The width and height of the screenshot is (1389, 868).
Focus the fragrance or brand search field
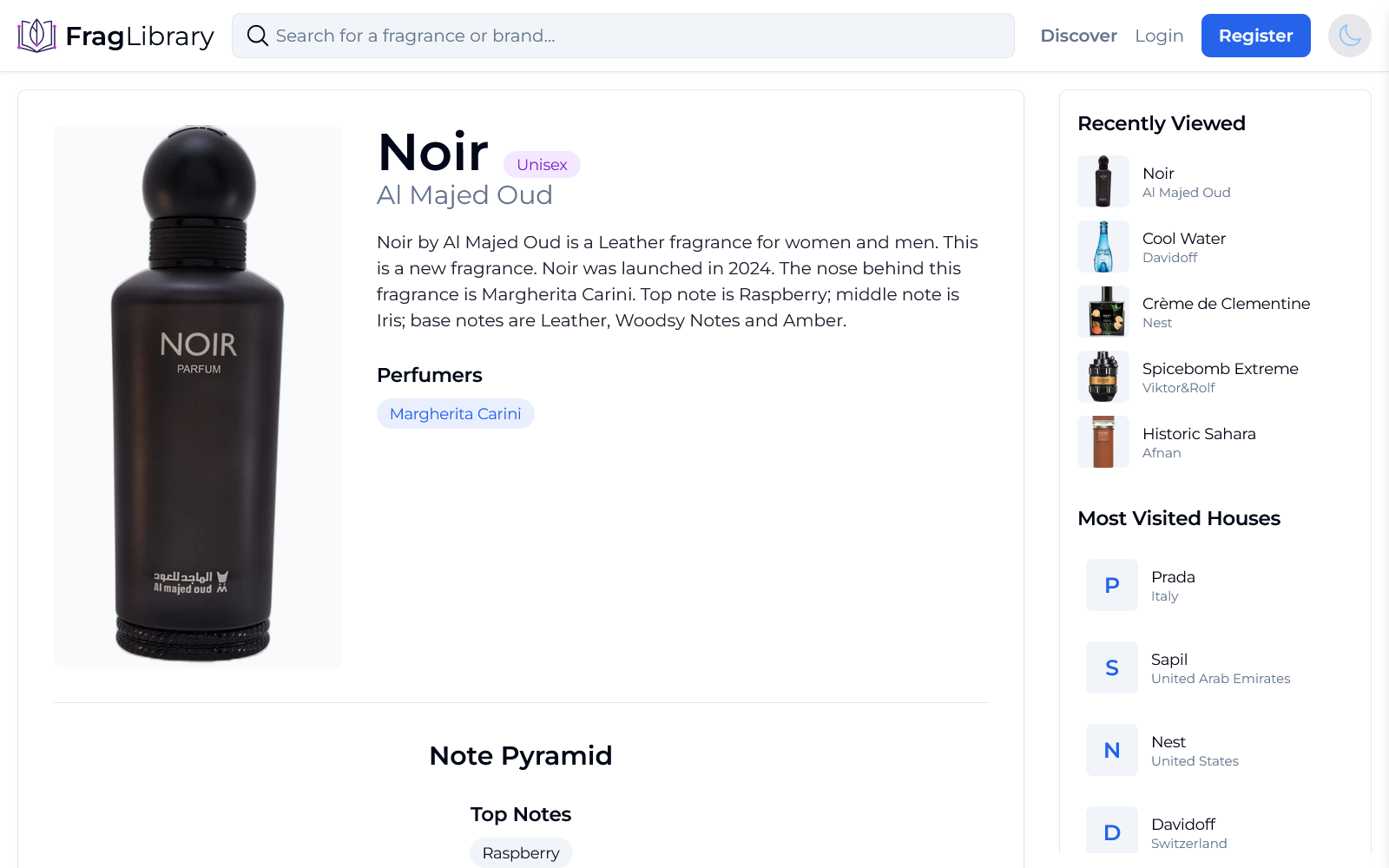622,36
